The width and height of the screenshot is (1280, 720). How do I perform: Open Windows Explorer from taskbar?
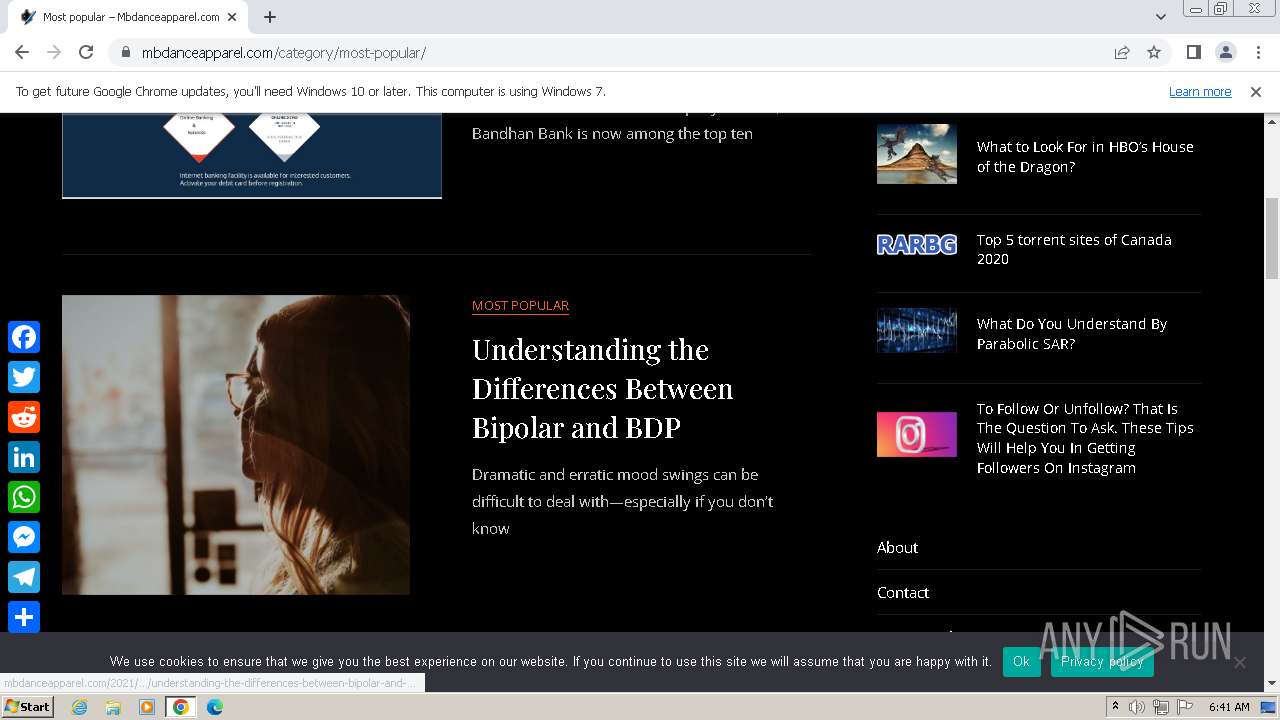(x=113, y=707)
